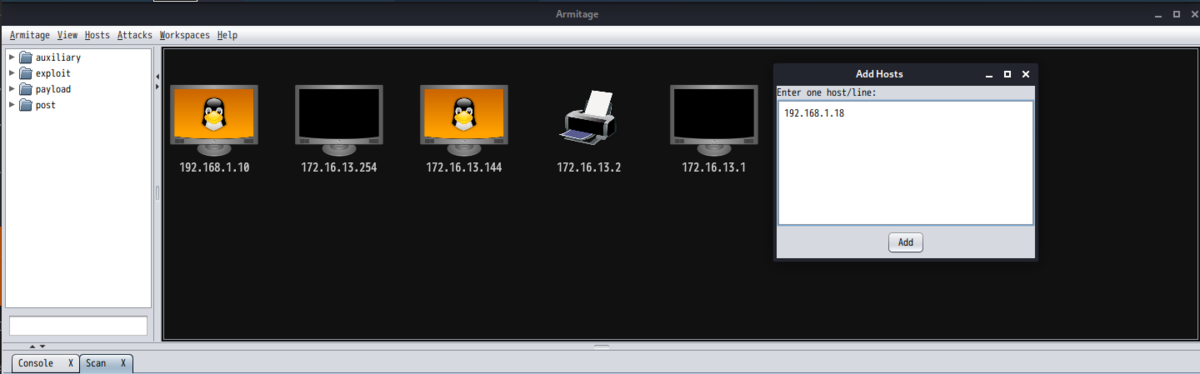Minimize the Add Hosts dialog

[989, 75]
